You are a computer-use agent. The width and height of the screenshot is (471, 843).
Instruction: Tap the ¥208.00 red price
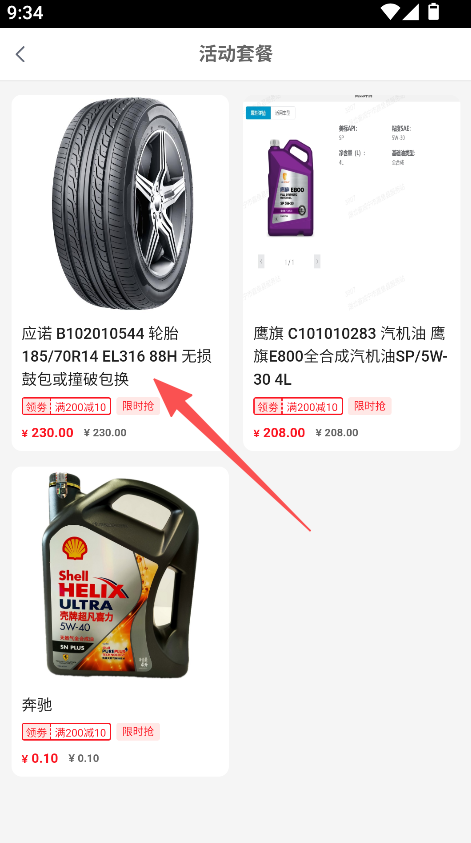(x=279, y=433)
